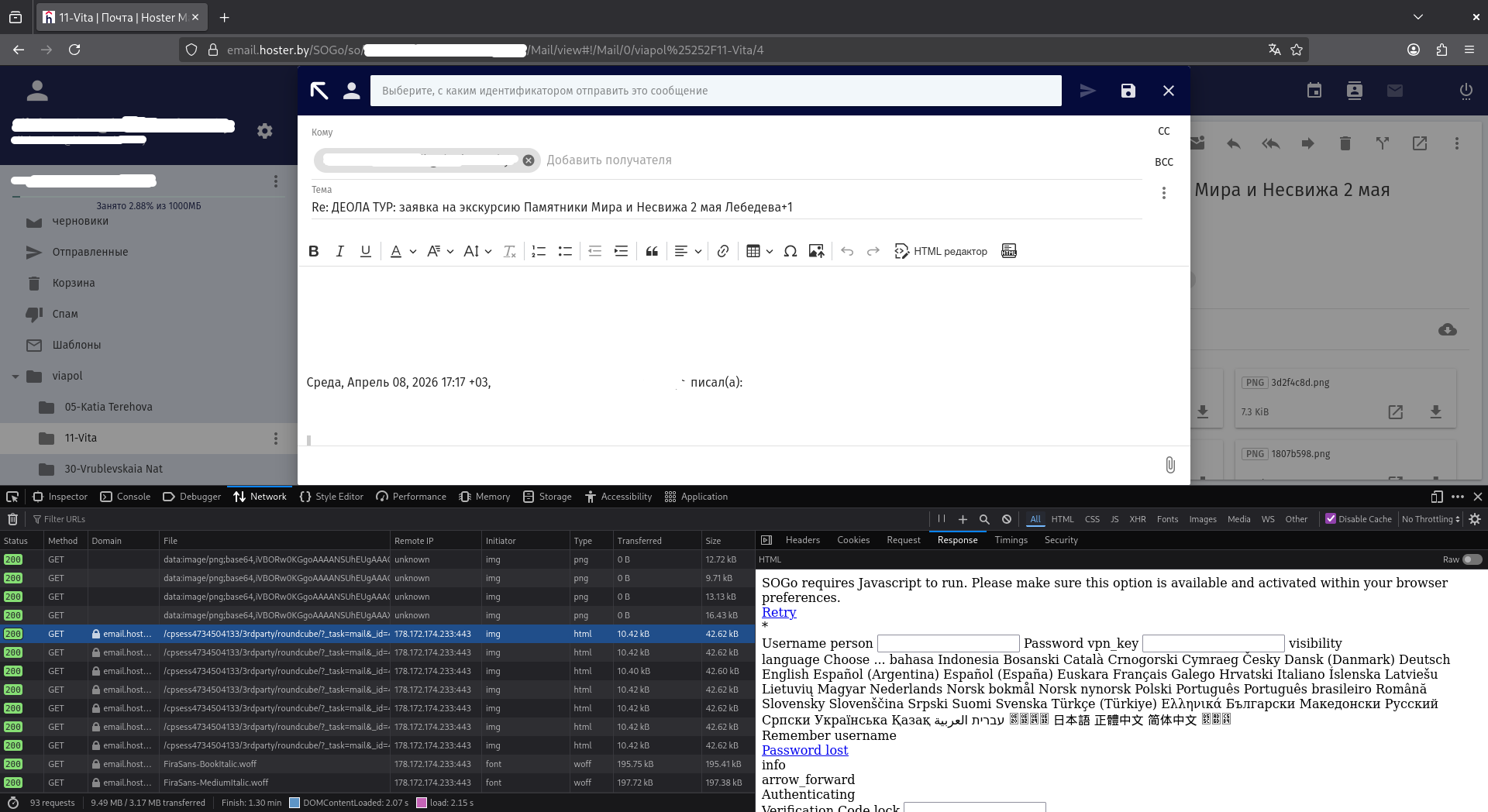Toggle the Raw response switch
The height and width of the screenshot is (812, 1488).
[x=1472, y=559]
